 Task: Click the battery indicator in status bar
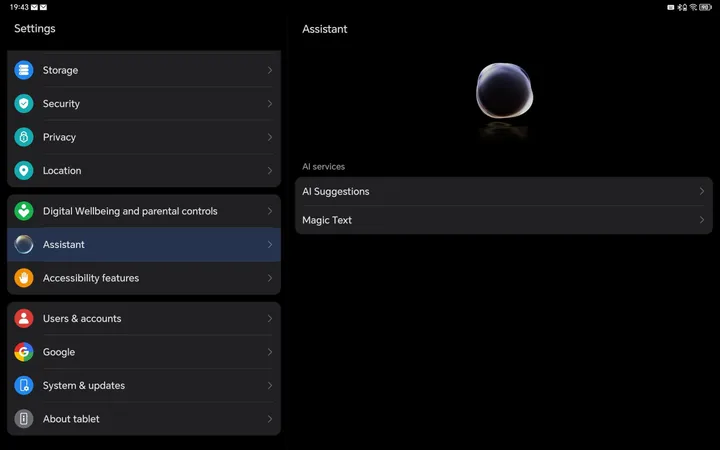point(708,7)
